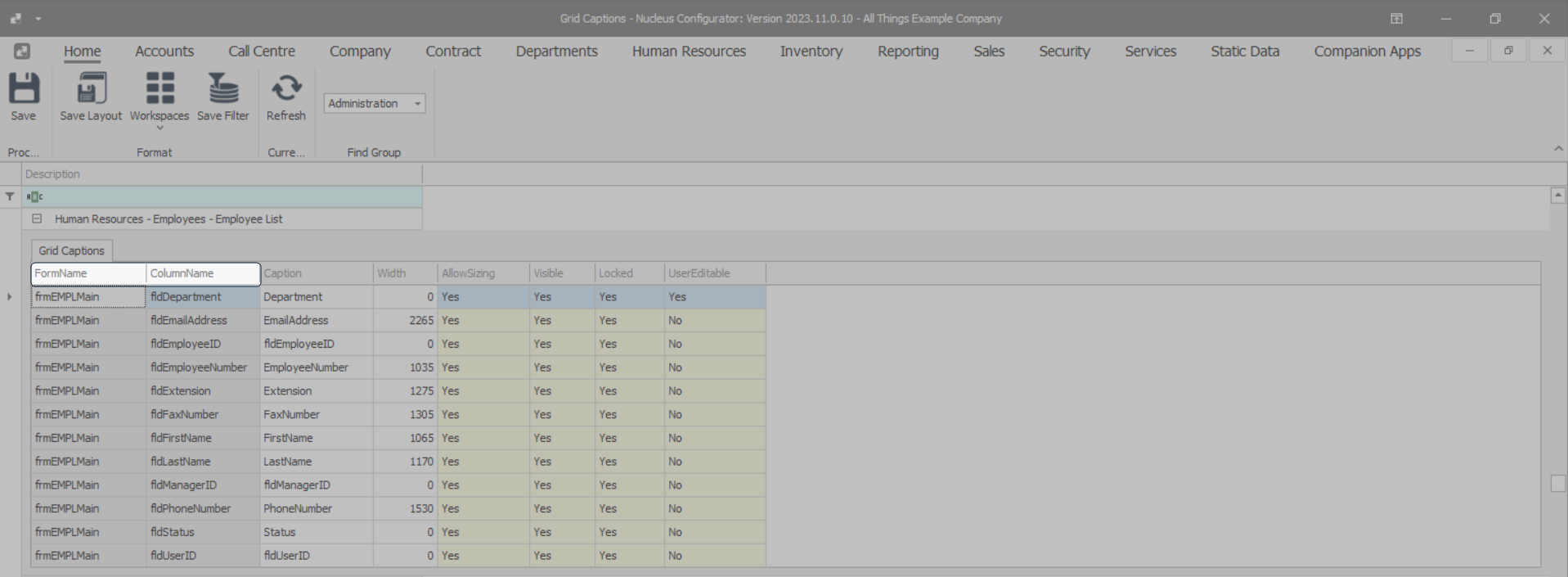Select the width value 1275
Screen dimensions: 1568x577
point(406,391)
